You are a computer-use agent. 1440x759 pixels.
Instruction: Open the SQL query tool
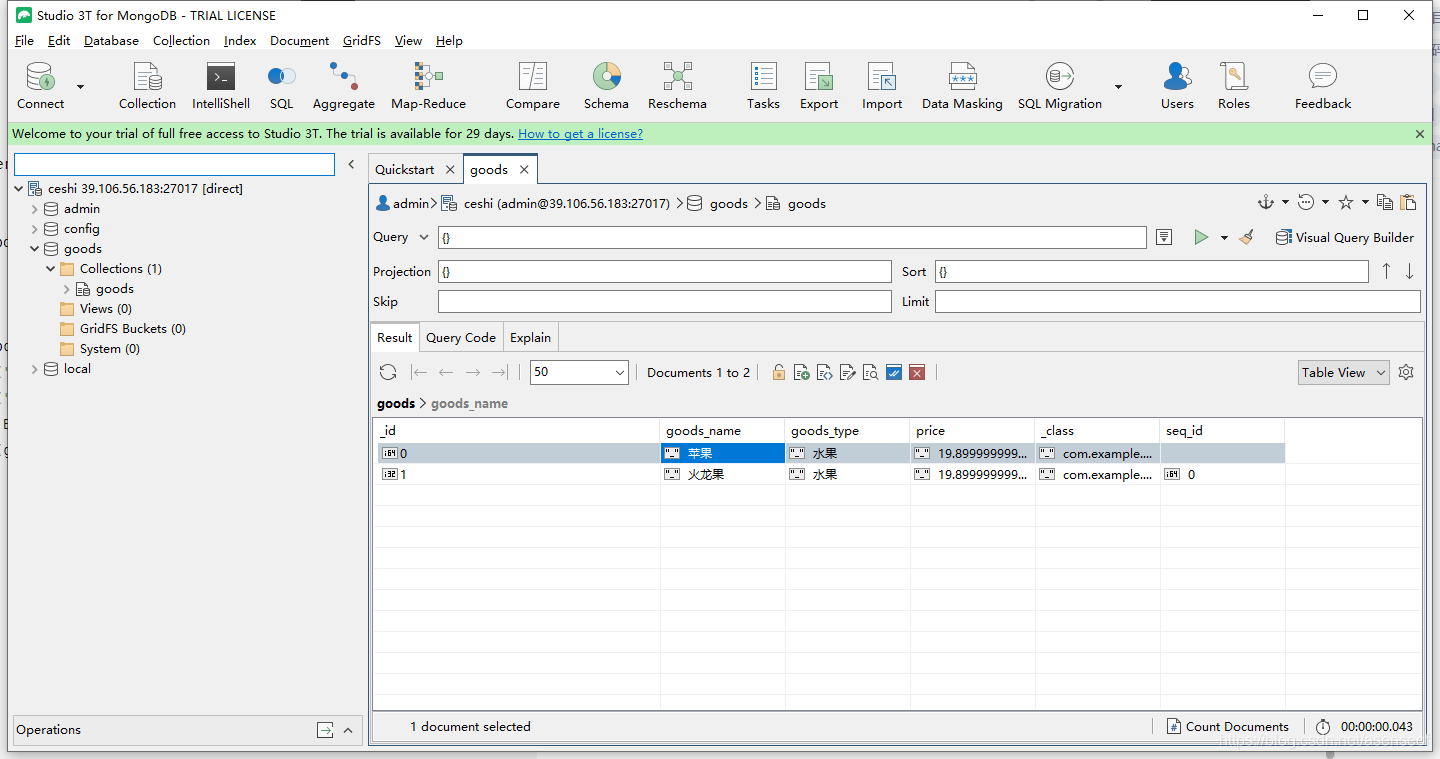point(281,86)
